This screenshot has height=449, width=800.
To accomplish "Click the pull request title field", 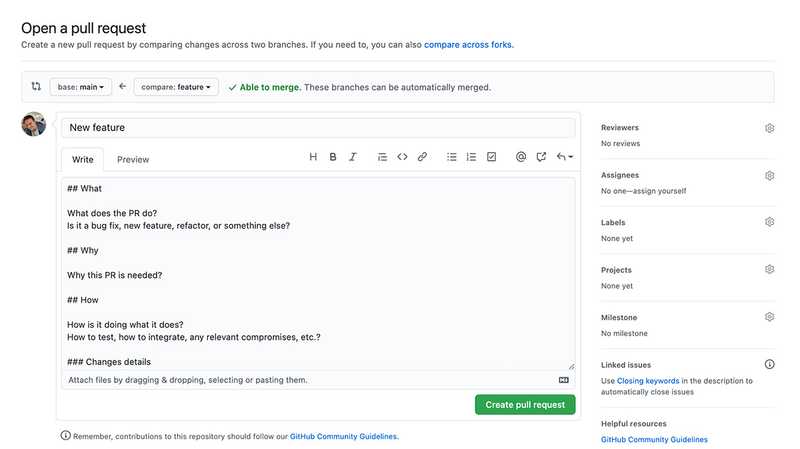I will point(318,128).
